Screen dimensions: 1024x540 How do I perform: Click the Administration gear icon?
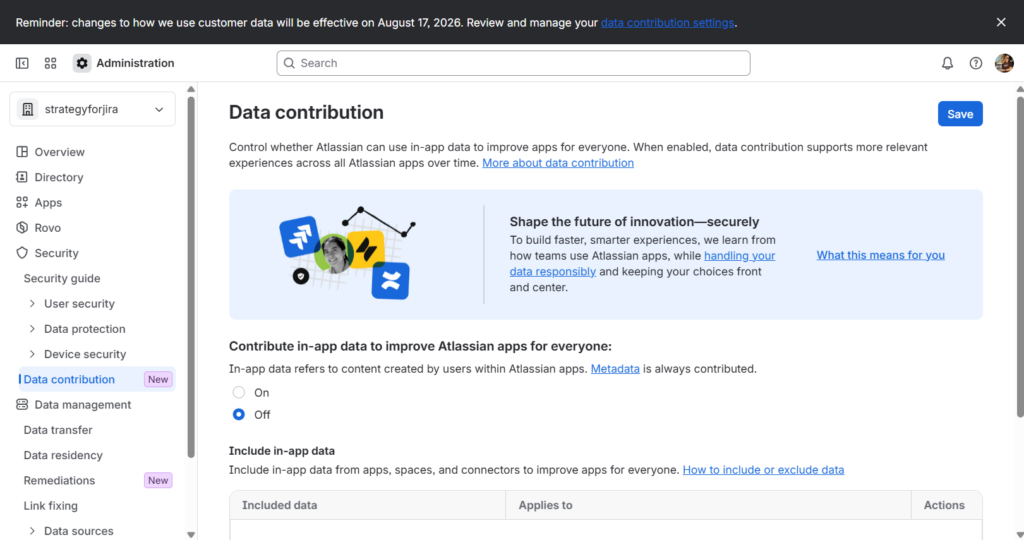(x=82, y=63)
